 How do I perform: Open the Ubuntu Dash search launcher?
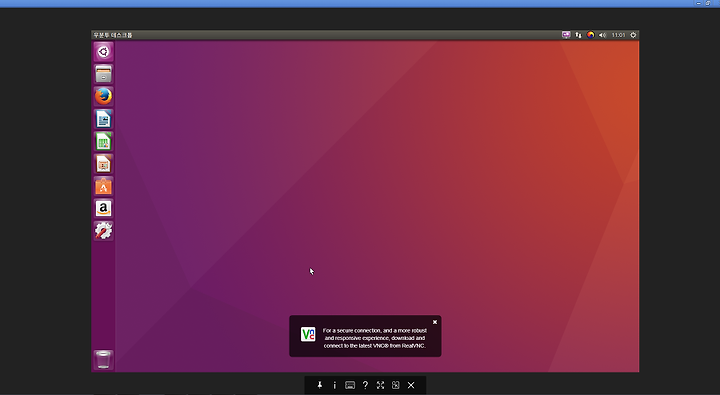coord(103,51)
